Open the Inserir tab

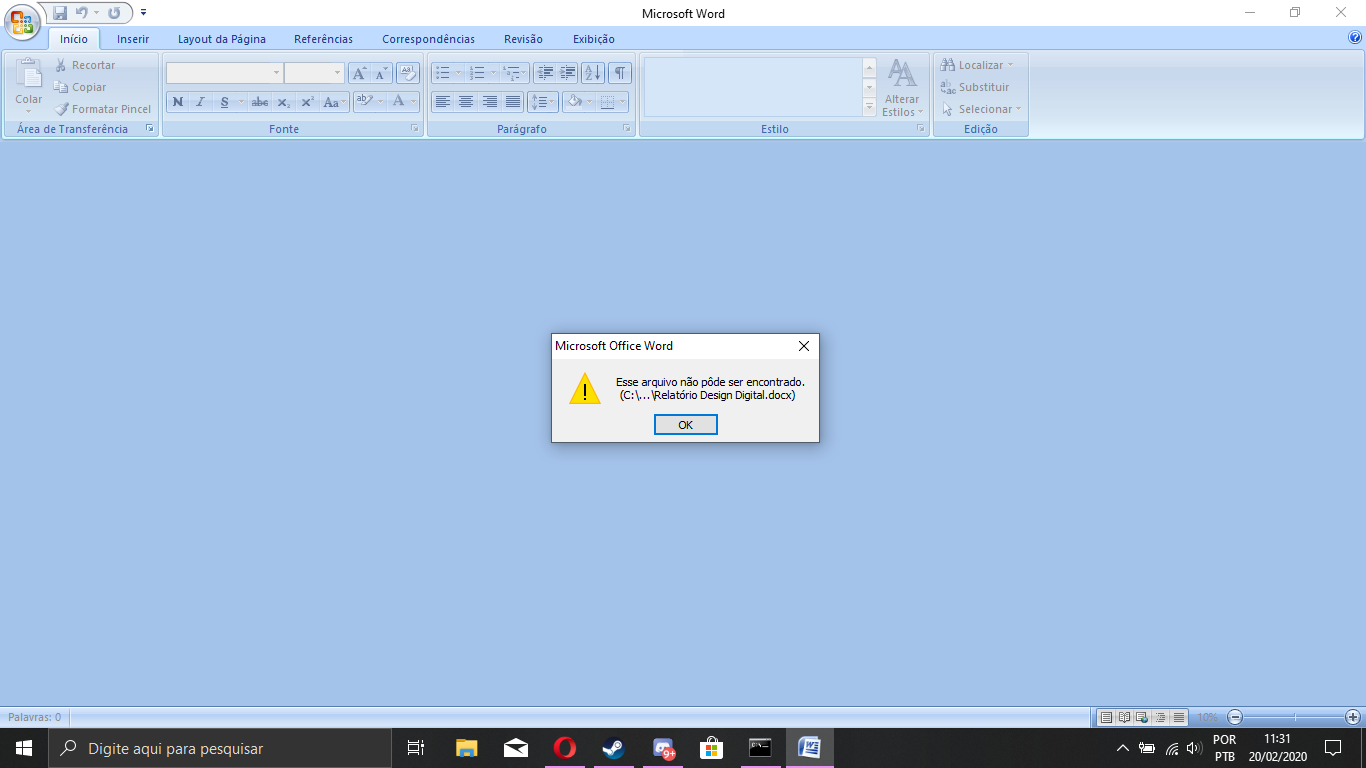pos(133,39)
